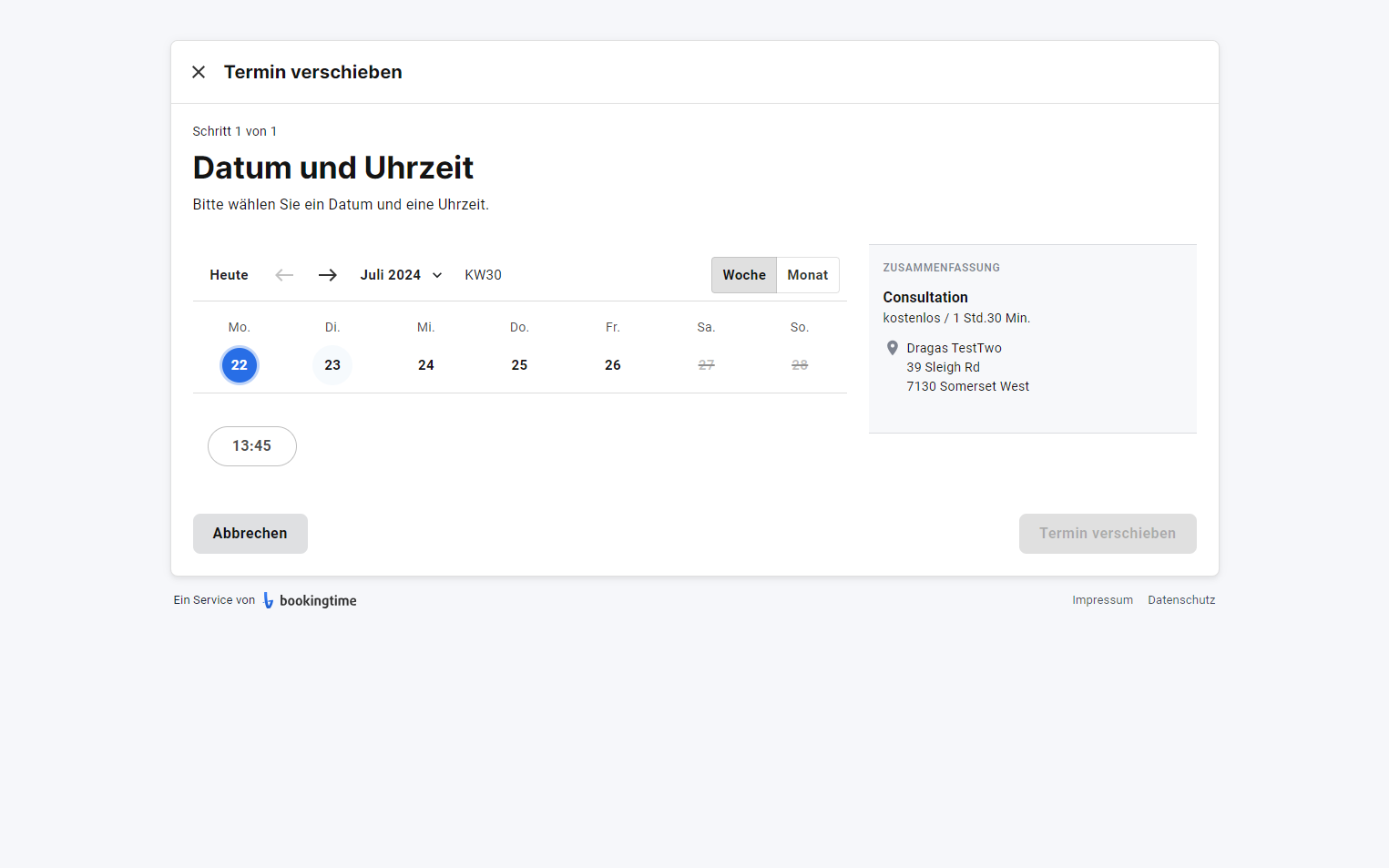The height and width of the screenshot is (868, 1389).
Task: Click the '7130 Somerset West' line
Action: (967, 386)
